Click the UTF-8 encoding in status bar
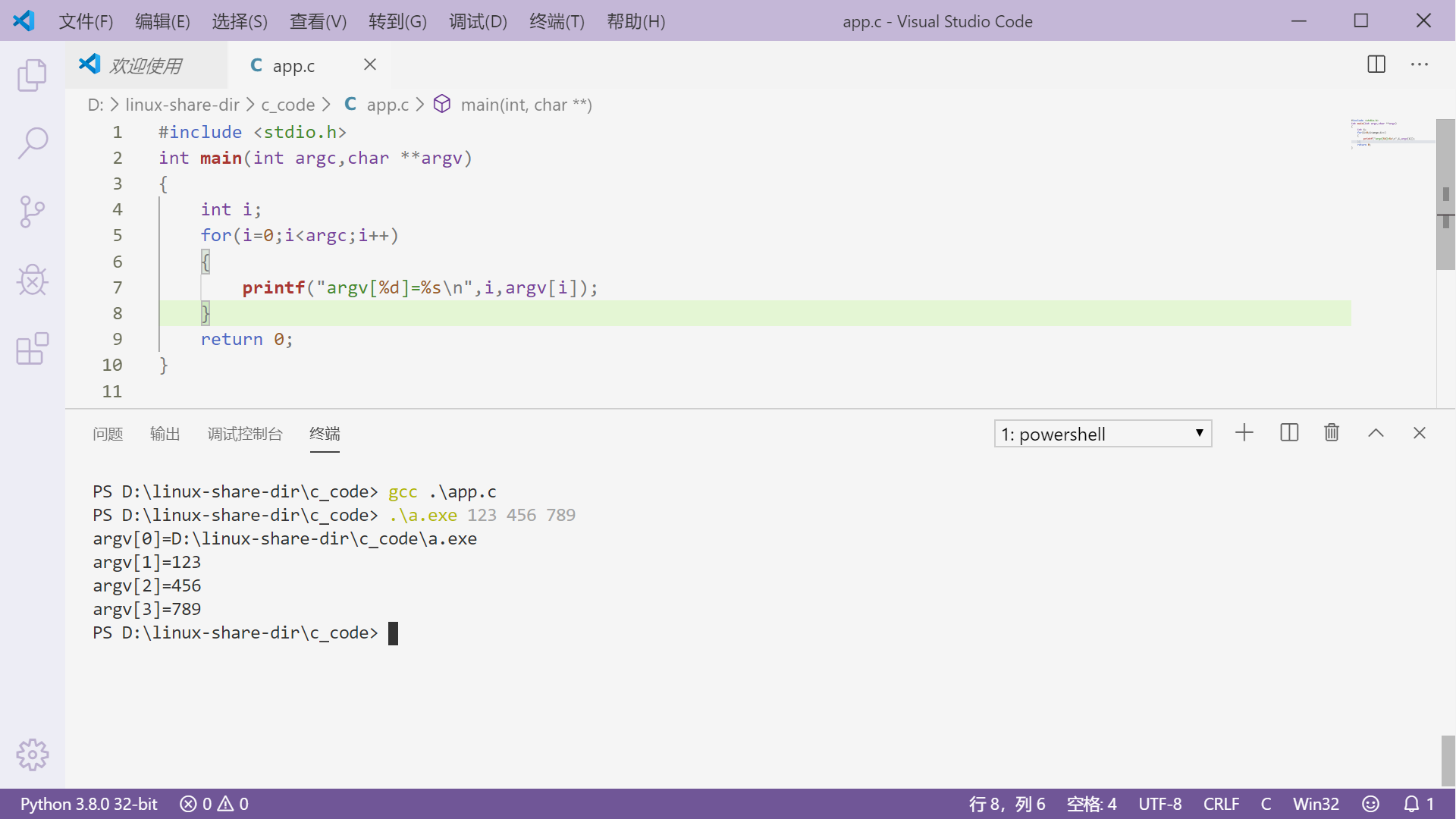This screenshot has height=819, width=1456. [1159, 804]
